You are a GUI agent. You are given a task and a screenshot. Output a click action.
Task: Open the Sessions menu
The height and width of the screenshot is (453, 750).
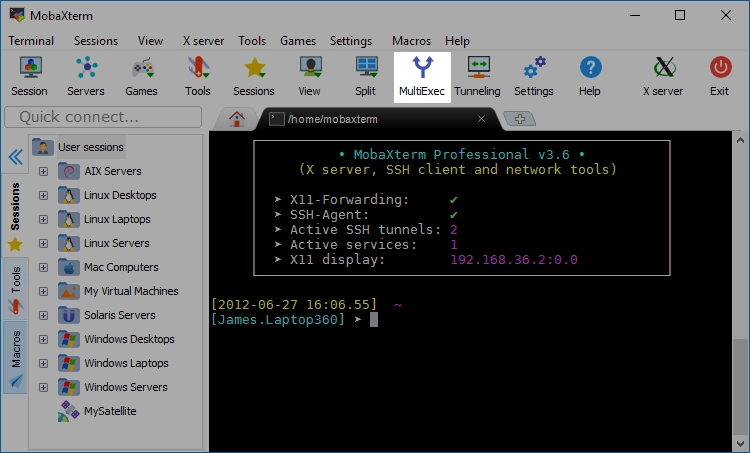[96, 41]
